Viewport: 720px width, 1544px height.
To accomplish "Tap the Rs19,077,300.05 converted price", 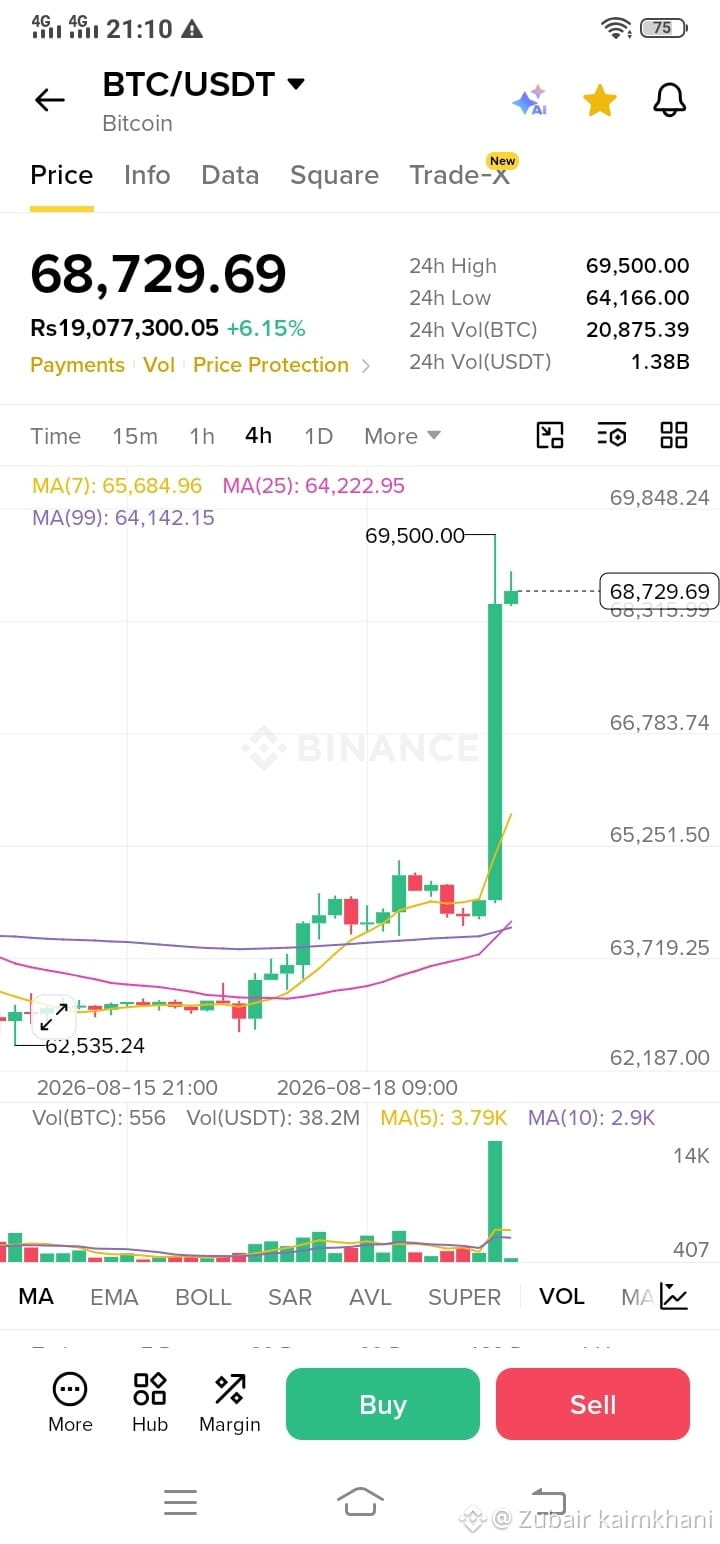I will pos(124,328).
